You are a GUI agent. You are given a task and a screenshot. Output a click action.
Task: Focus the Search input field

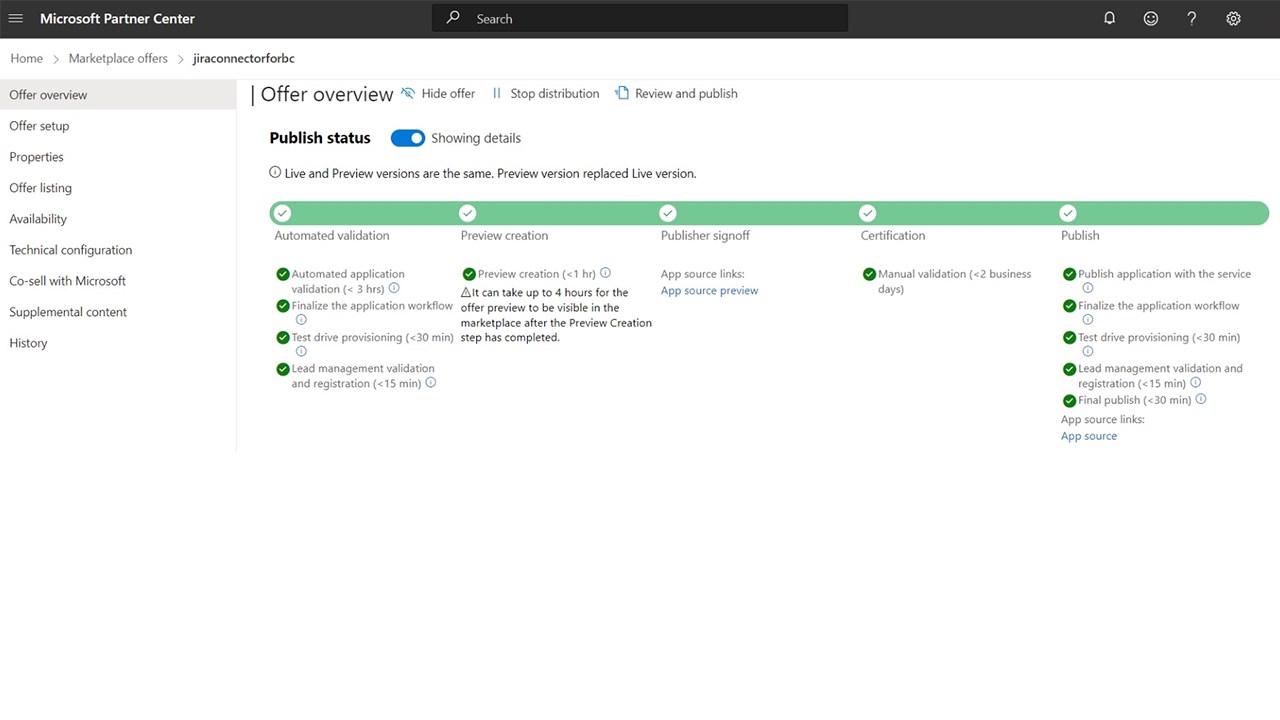pyautogui.click(x=640, y=18)
